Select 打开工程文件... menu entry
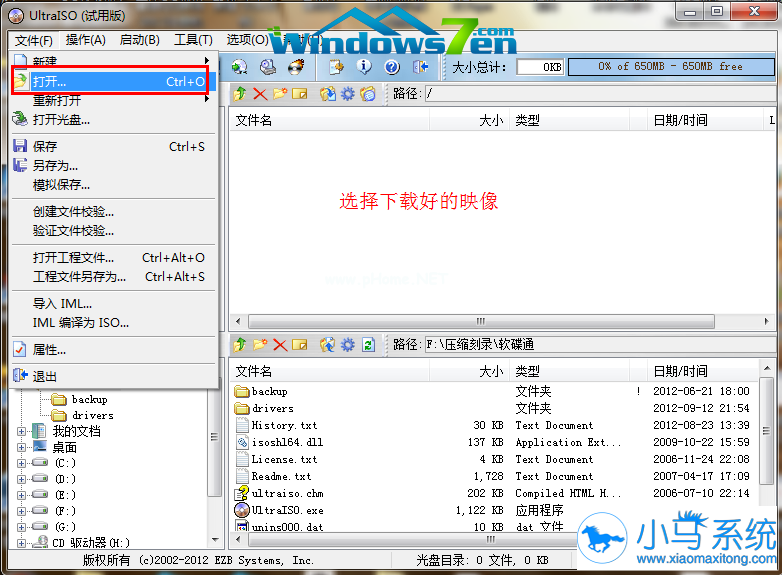Image resolution: width=782 pixels, height=575 pixels. (113, 258)
